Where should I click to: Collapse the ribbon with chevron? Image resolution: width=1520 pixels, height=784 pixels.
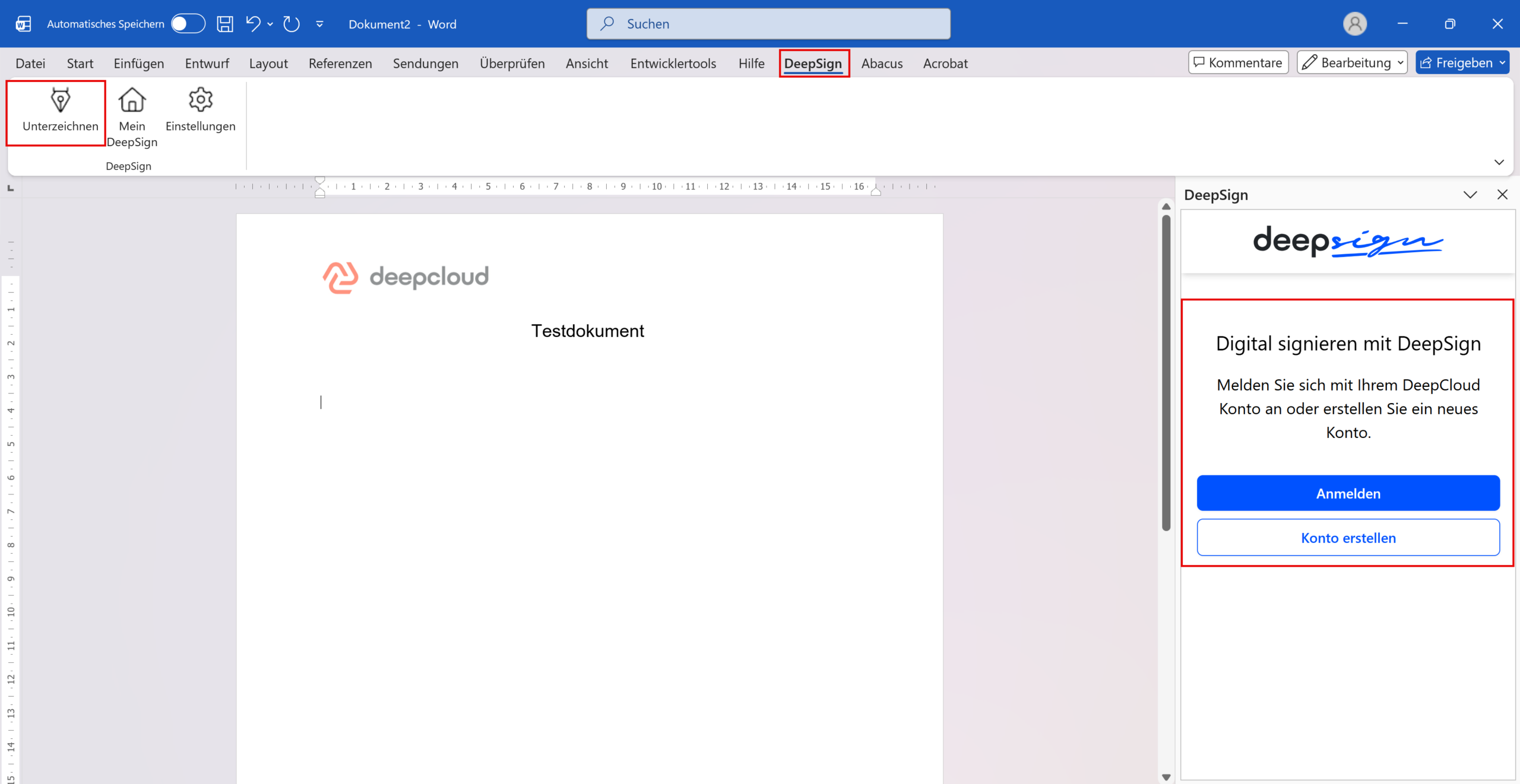[x=1499, y=162]
